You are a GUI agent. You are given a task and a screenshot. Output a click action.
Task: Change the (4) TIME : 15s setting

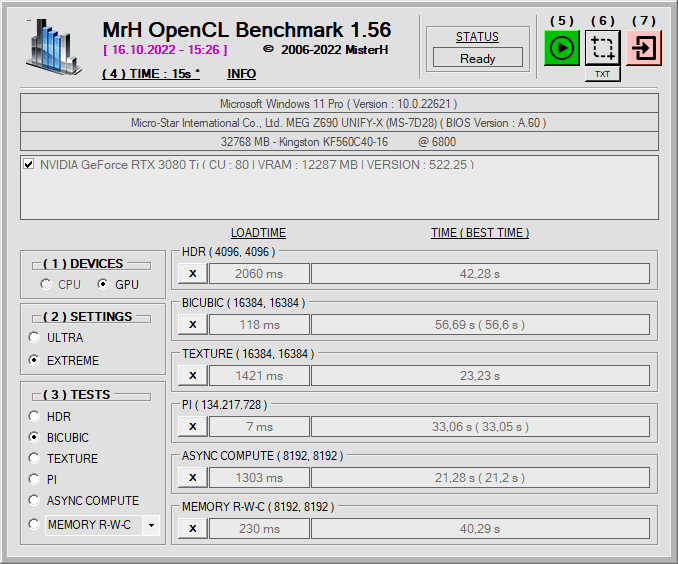pos(151,74)
